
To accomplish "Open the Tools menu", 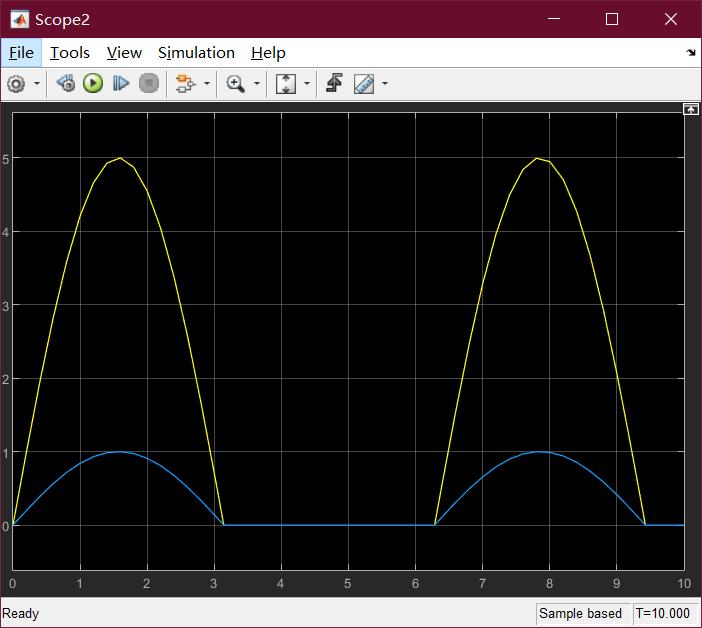I will click(70, 53).
